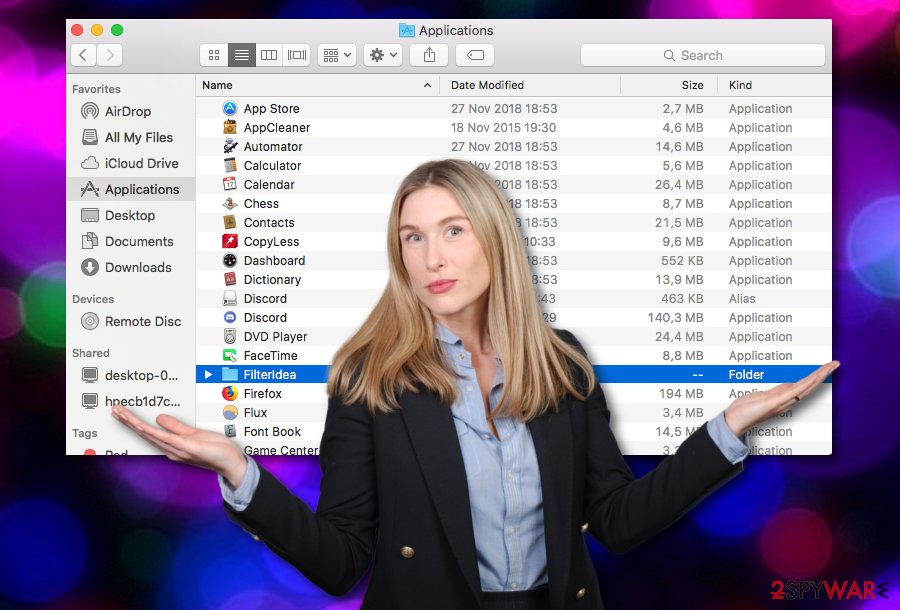Click the AppCleaner file name
900x610 pixels.
pyautogui.click(x=277, y=127)
